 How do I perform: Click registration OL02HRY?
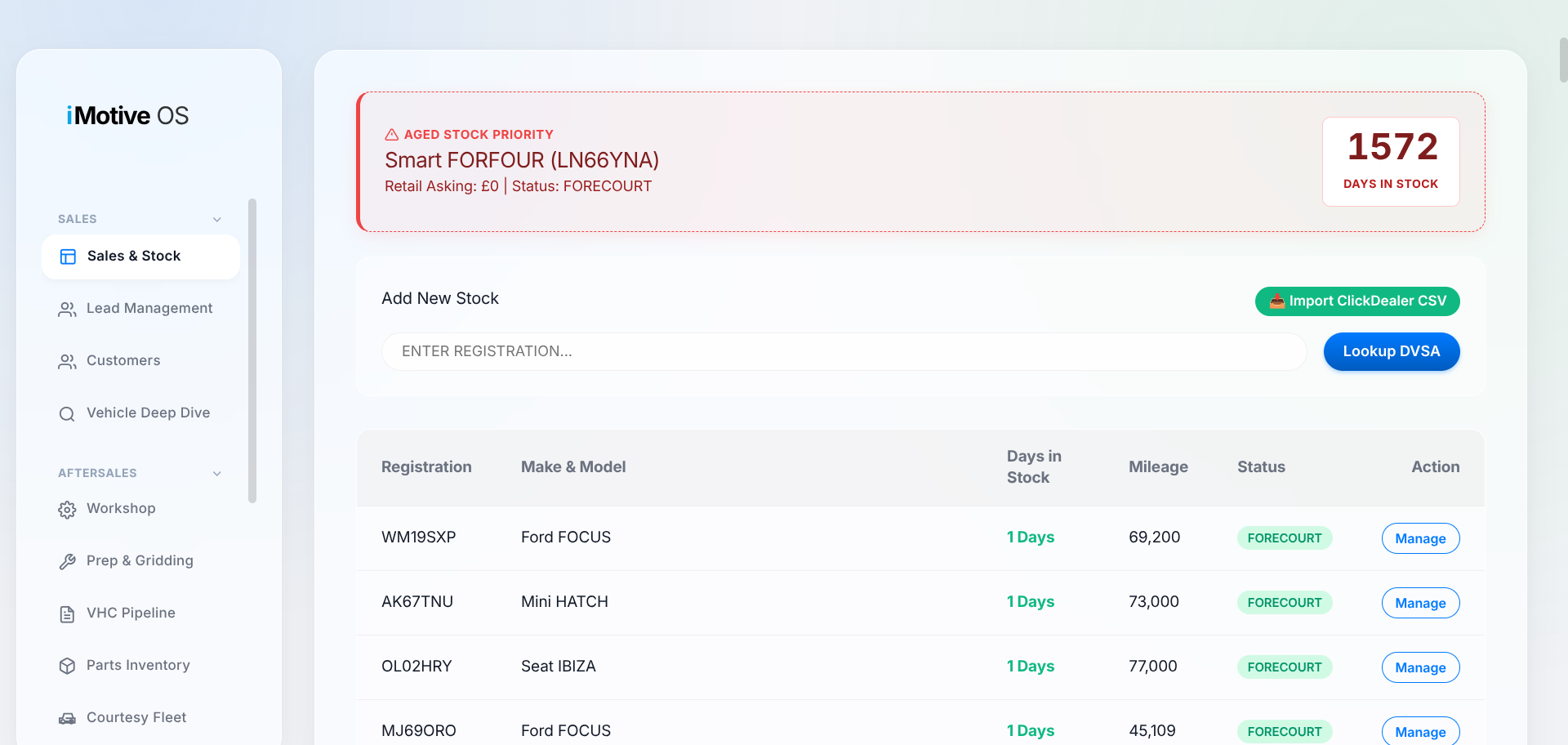pos(416,667)
